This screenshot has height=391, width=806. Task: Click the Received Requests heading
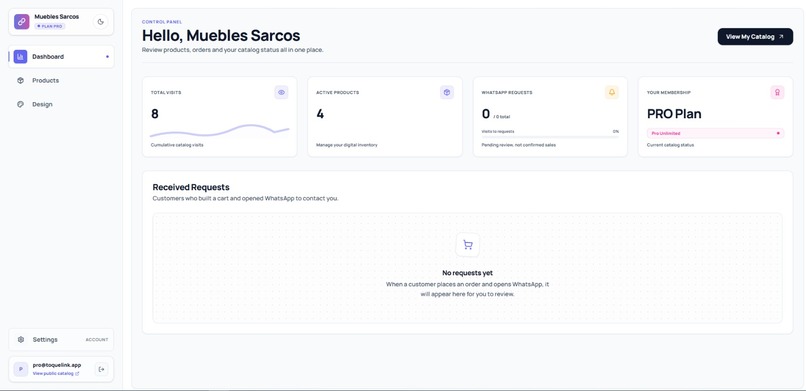[x=191, y=187]
